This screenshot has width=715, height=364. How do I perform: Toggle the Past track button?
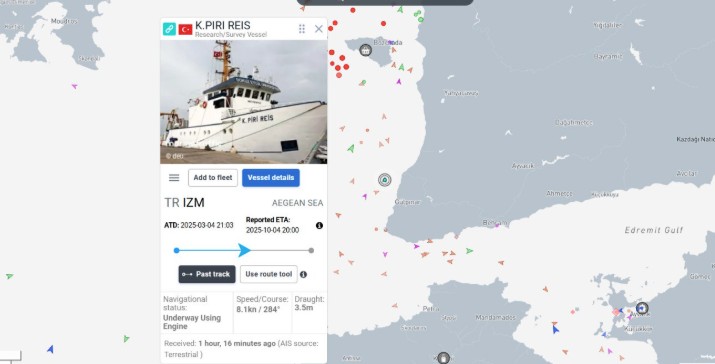click(x=207, y=274)
